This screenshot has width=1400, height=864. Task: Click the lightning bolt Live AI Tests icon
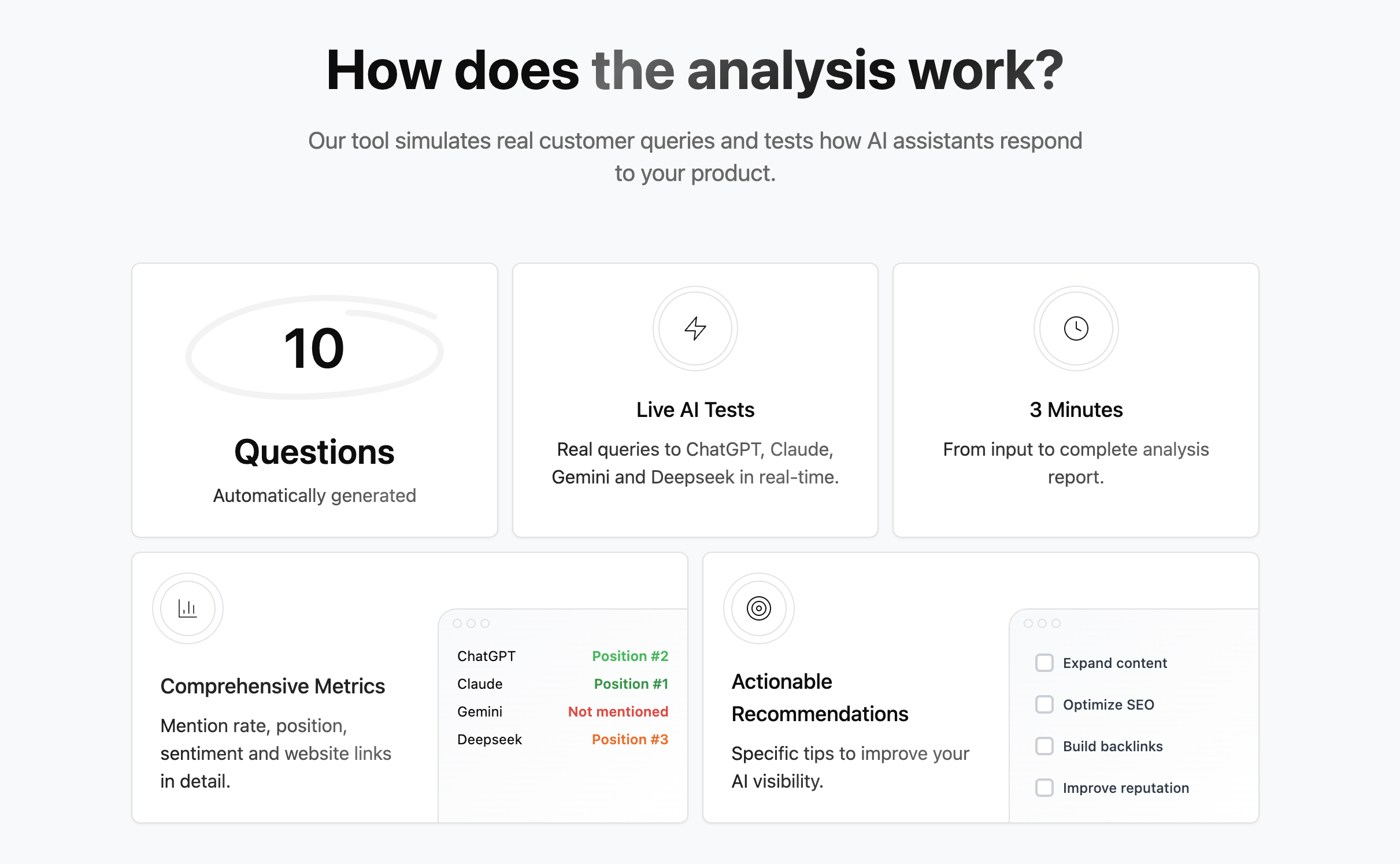(695, 328)
